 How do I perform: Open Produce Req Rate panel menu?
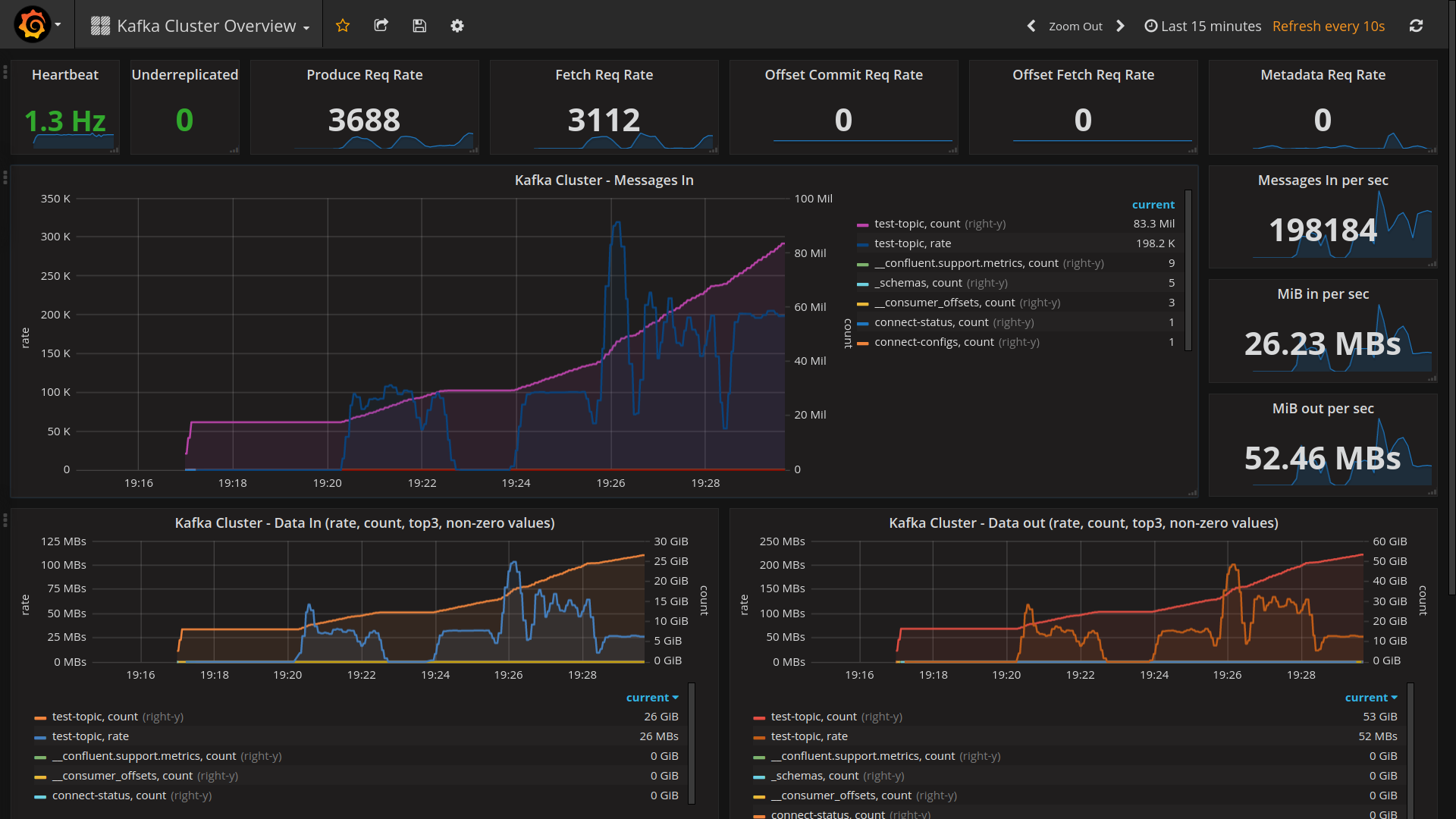(365, 74)
